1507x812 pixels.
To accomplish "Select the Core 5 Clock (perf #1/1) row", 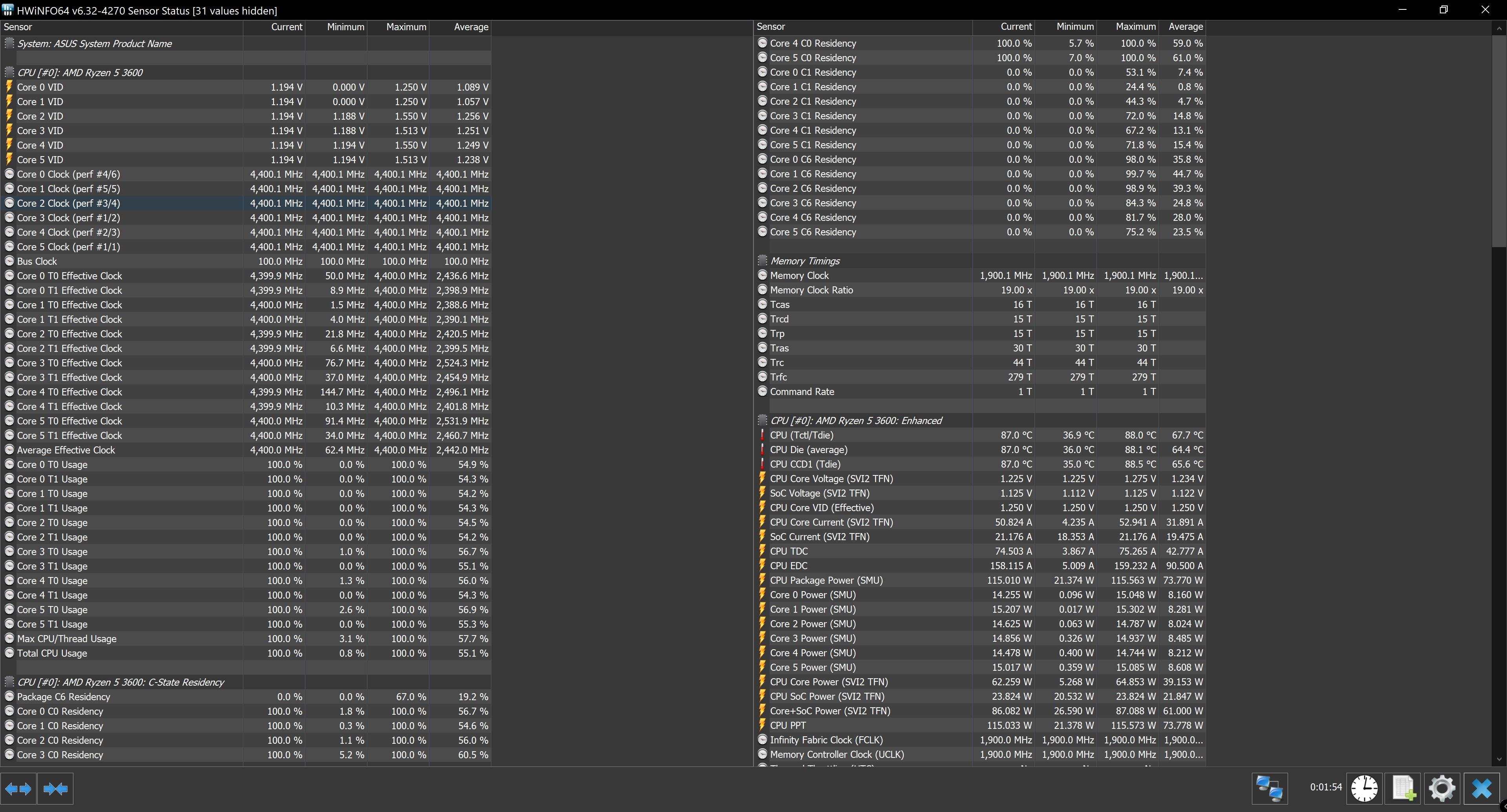I will (246, 247).
